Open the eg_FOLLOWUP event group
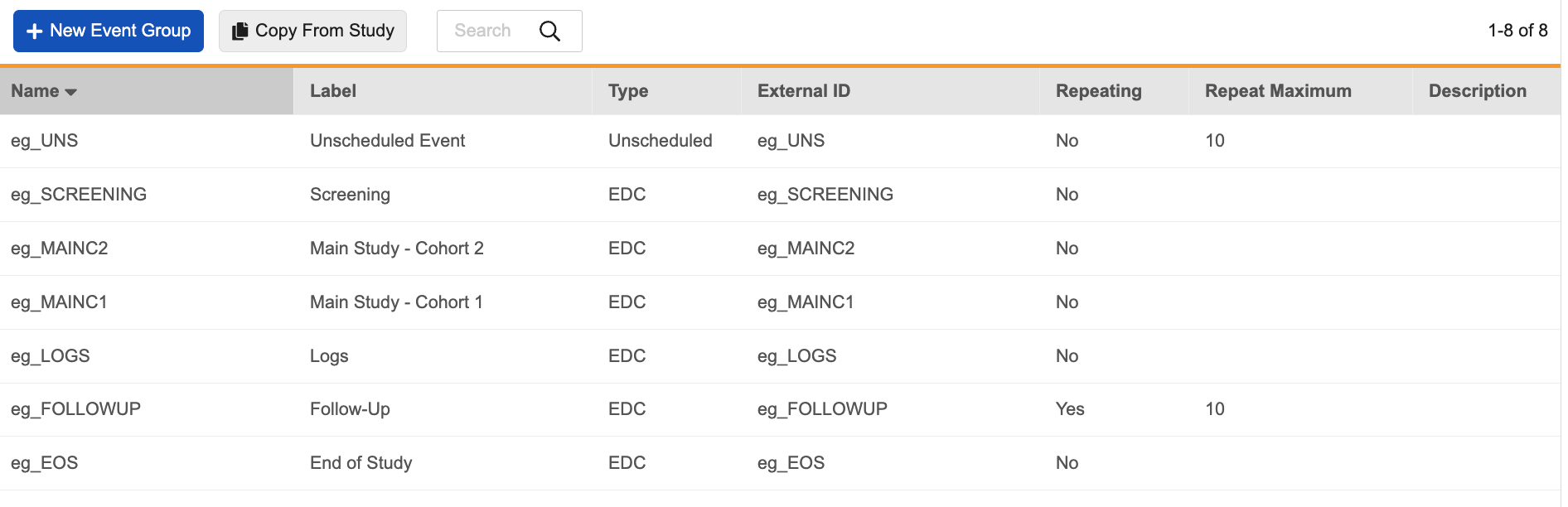 point(76,409)
